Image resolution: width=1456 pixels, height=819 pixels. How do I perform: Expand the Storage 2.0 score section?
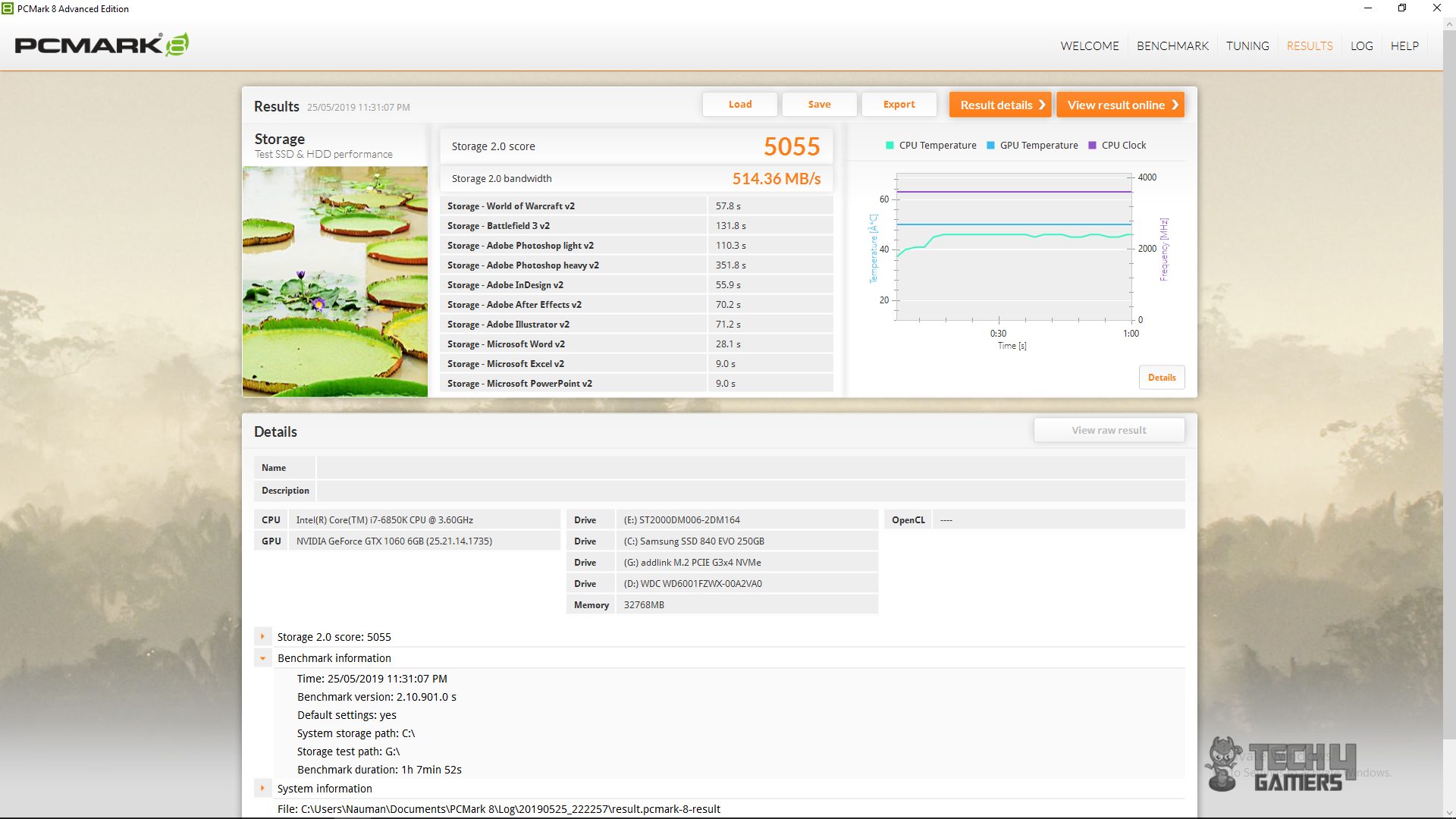[x=262, y=637]
